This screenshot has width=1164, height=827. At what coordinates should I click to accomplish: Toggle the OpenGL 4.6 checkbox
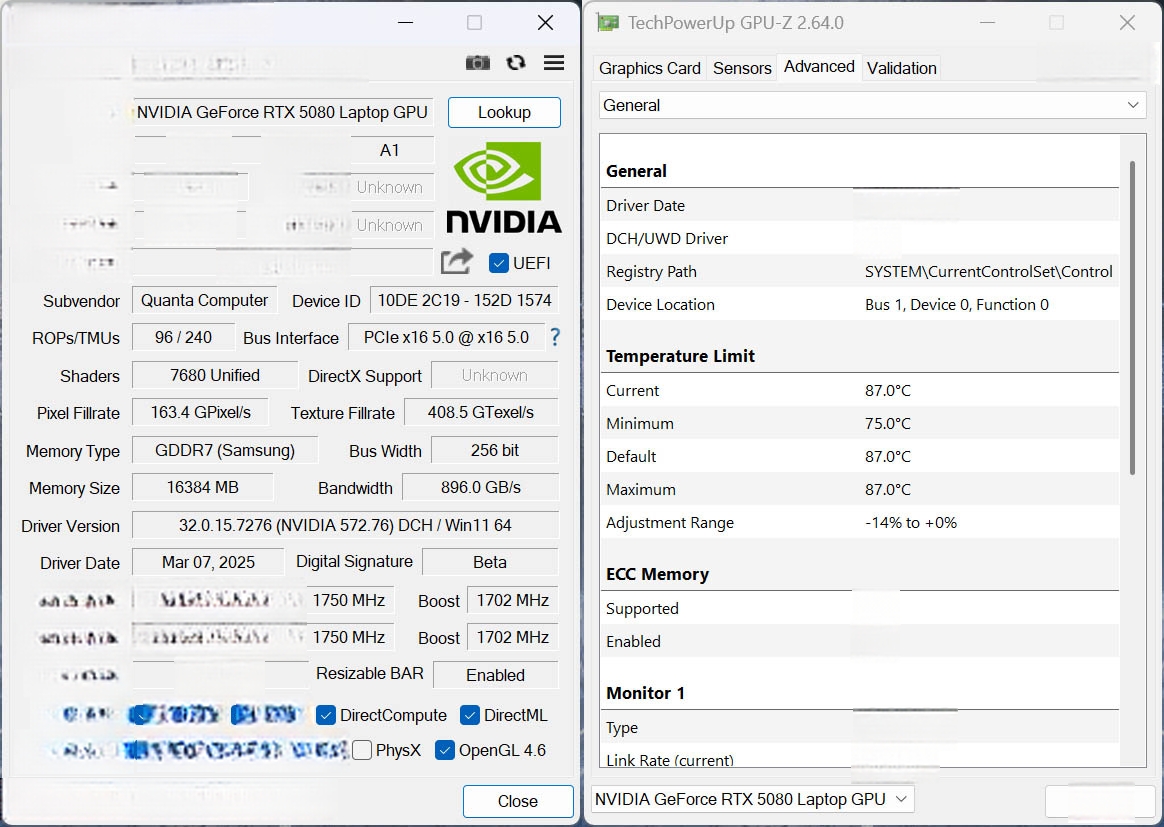(445, 750)
